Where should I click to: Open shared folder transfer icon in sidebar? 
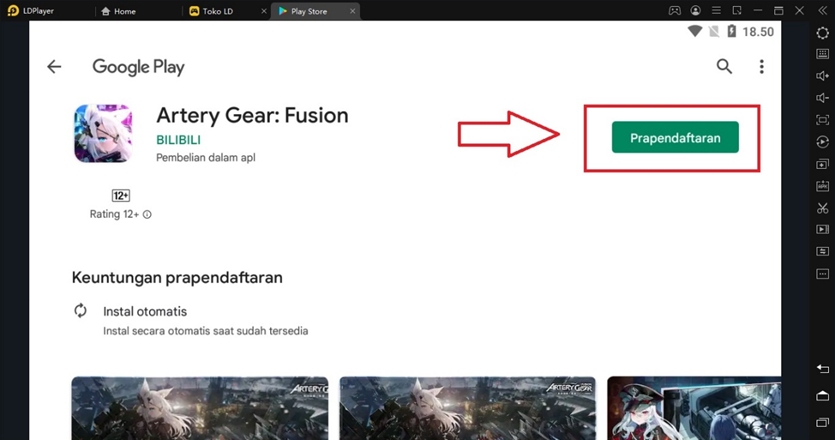(822, 251)
